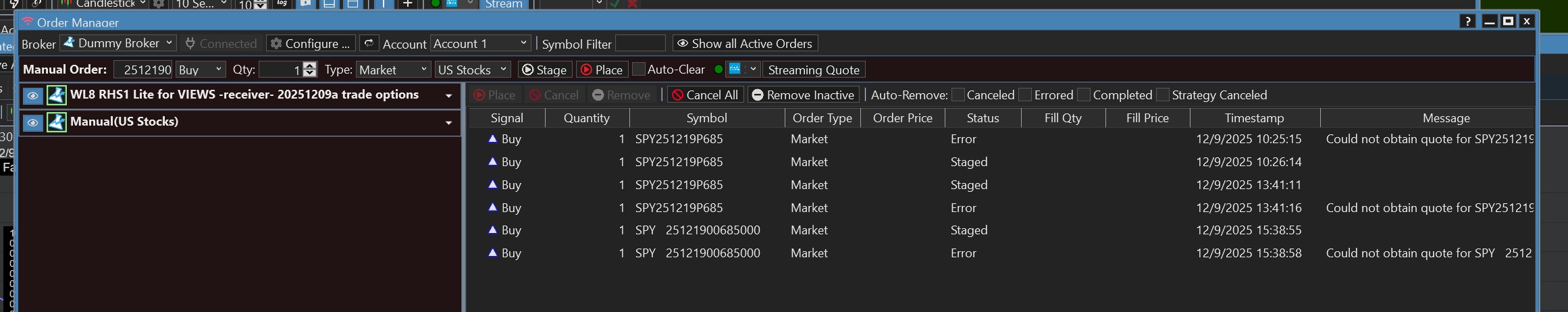This screenshot has width=1568, height=312.
Task: Click Show all Active Orders button
Action: [x=745, y=43]
